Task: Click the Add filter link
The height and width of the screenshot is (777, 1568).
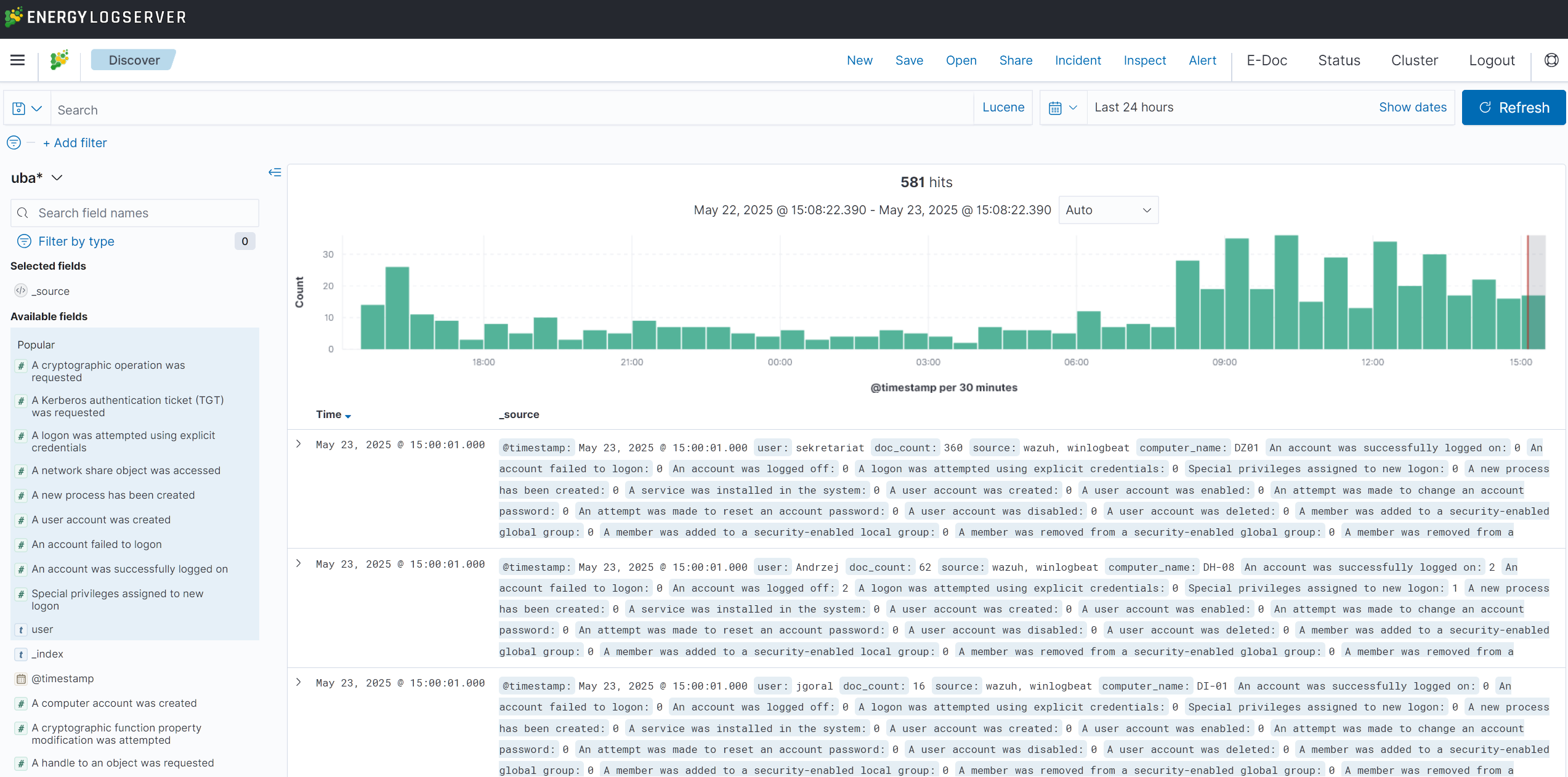Action: pos(75,143)
